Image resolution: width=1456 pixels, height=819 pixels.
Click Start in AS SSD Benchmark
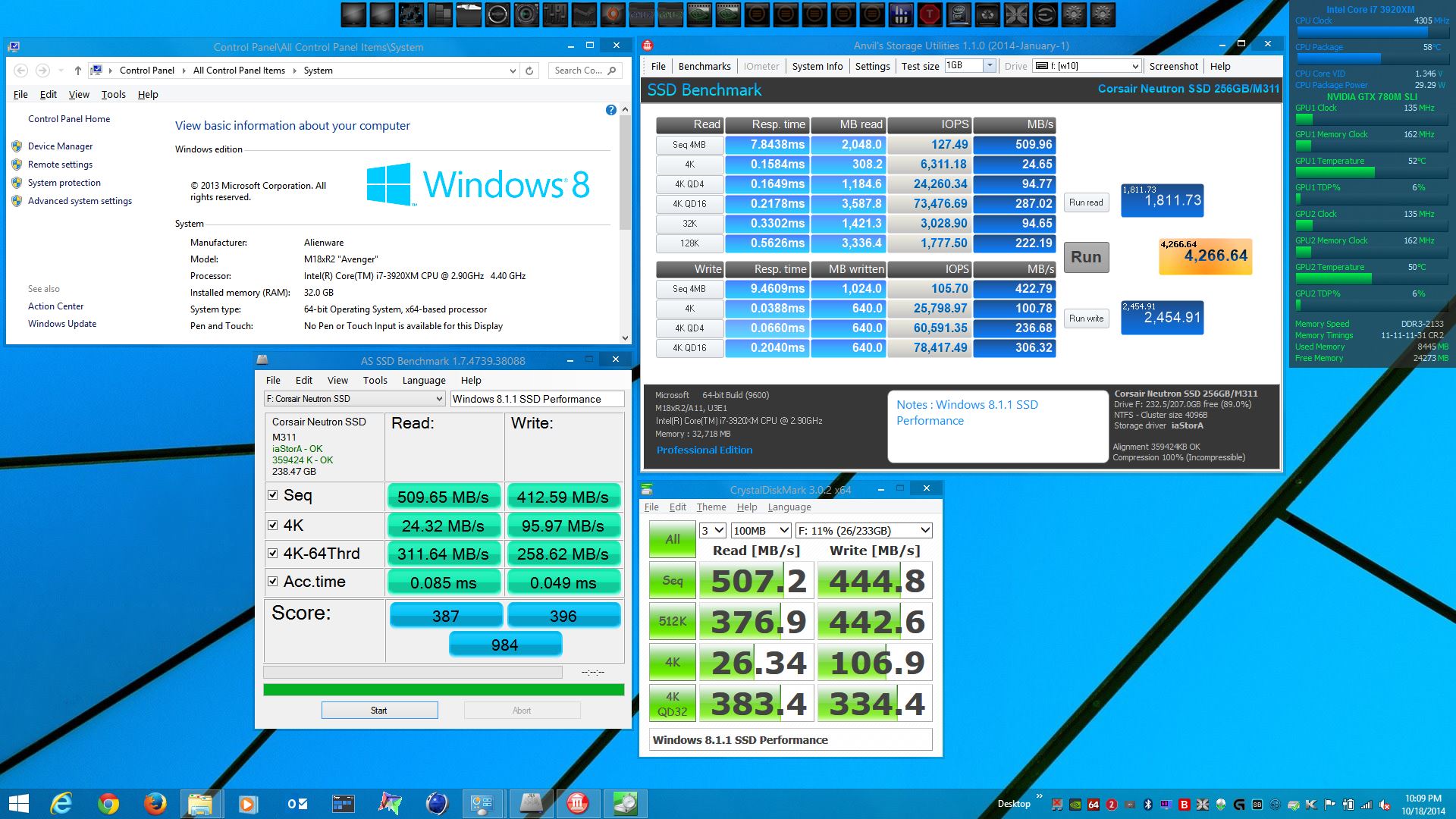[x=379, y=711]
